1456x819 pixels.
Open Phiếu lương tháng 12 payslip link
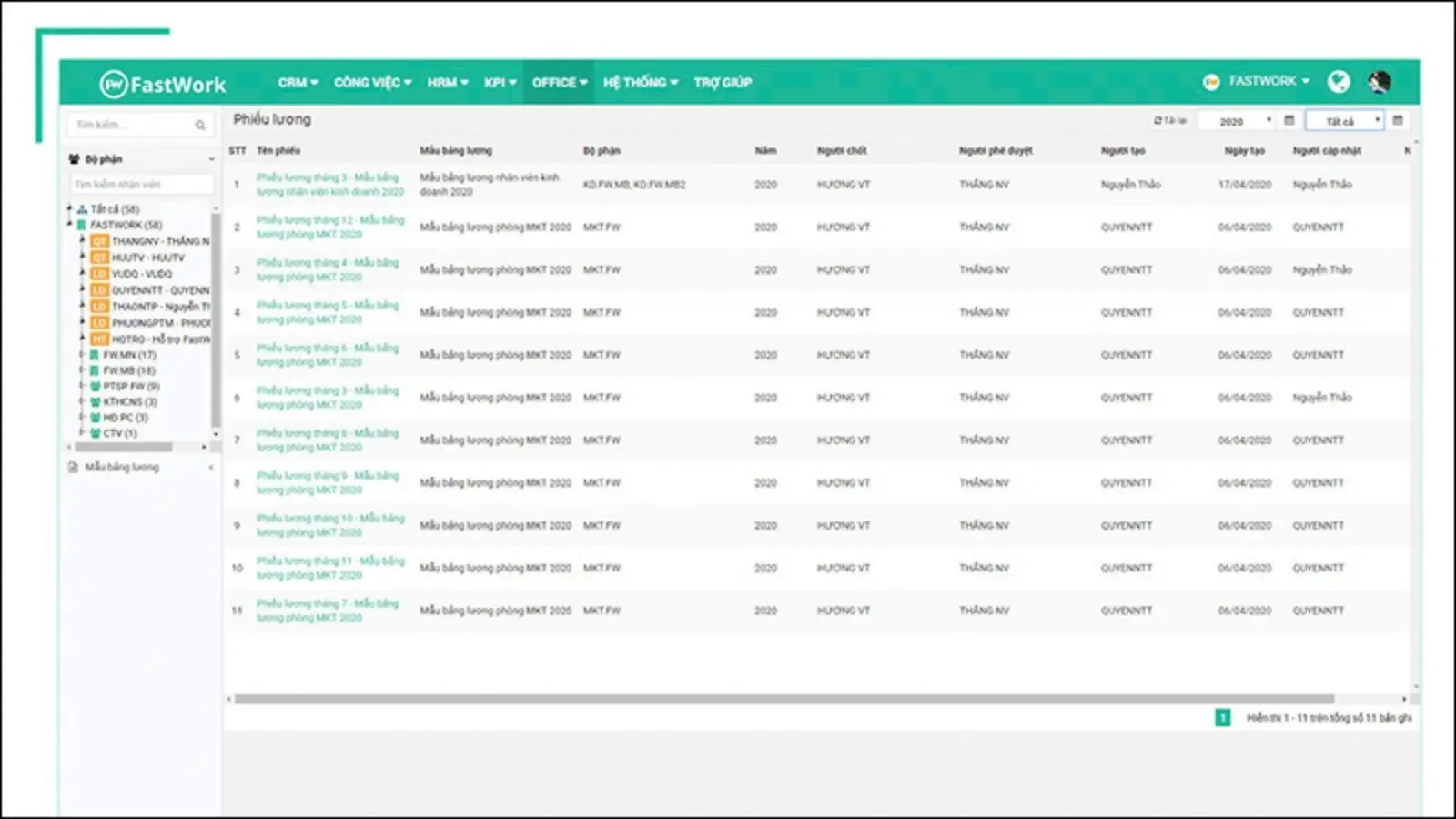[x=330, y=227]
